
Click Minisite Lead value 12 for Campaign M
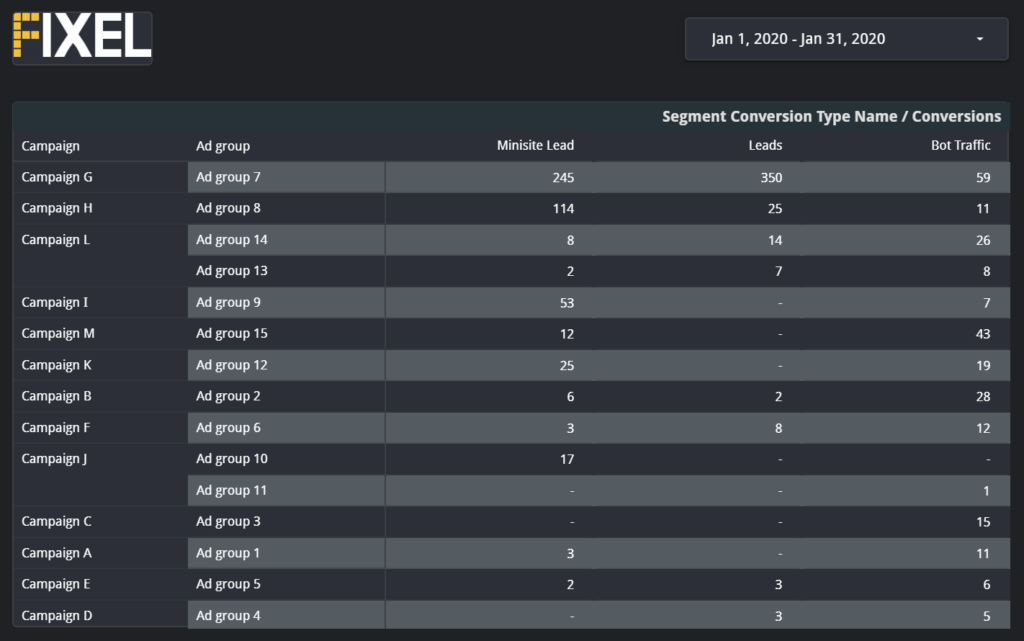tap(567, 334)
